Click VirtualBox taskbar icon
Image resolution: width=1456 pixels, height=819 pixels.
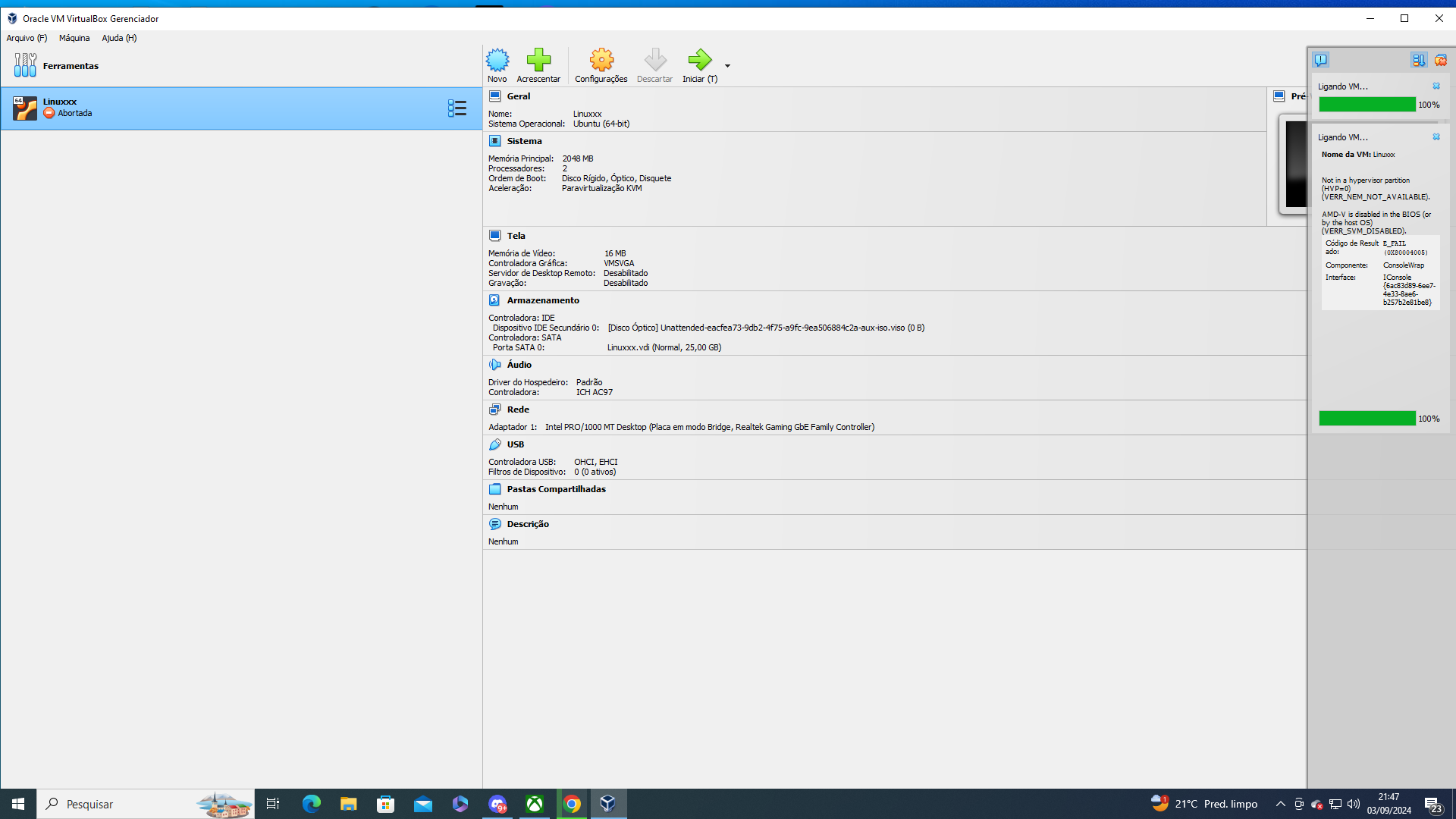(608, 804)
